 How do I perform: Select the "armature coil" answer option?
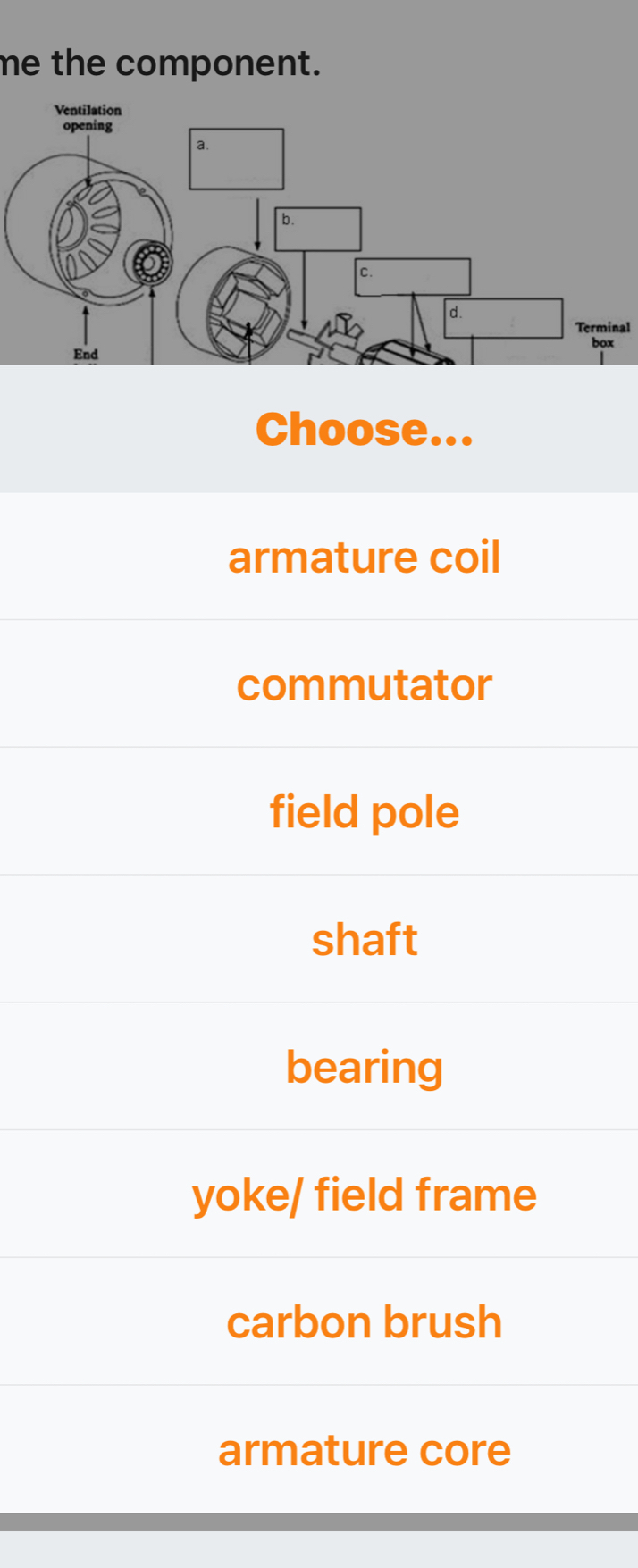point(364,557)
